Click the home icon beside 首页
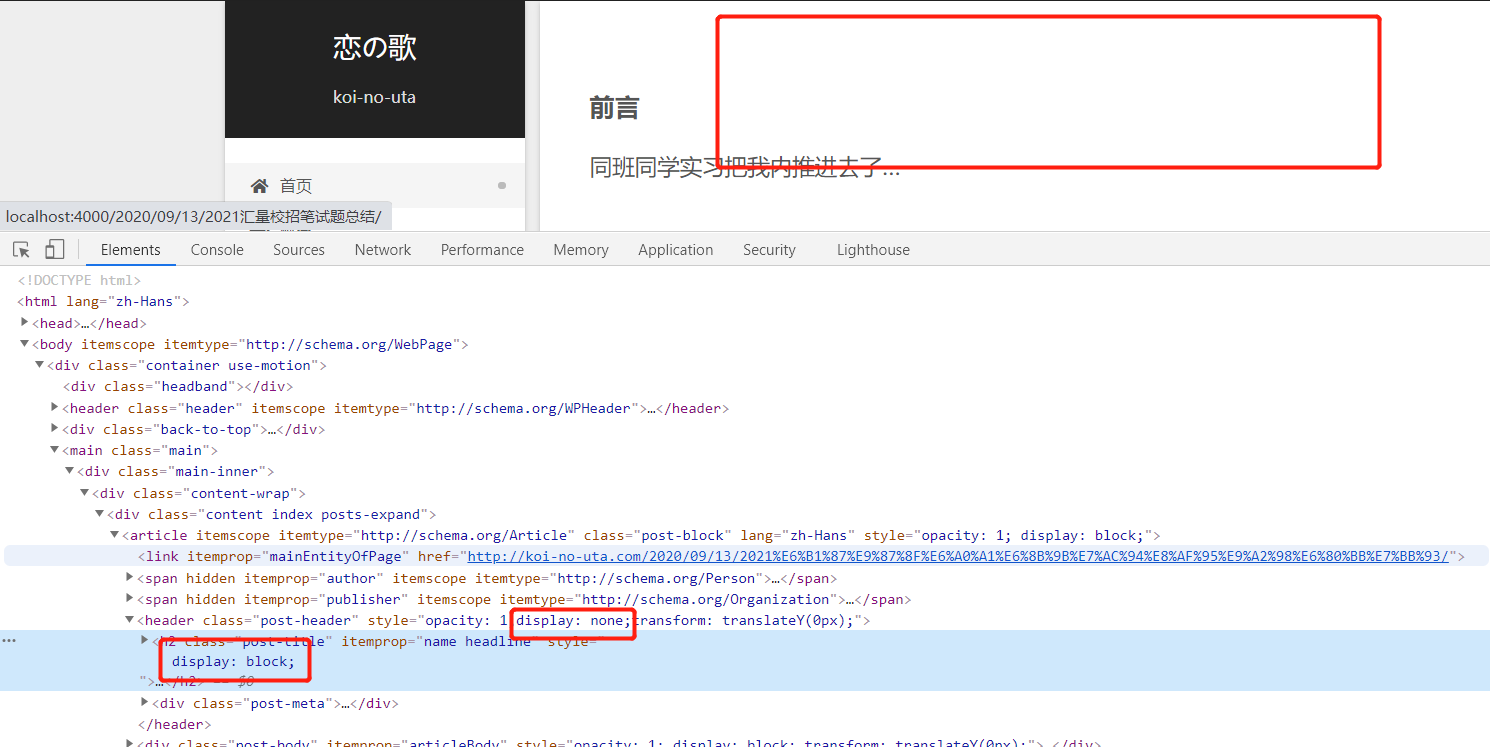The height and width of the screenshot is (747, 1490). [259, 185]
